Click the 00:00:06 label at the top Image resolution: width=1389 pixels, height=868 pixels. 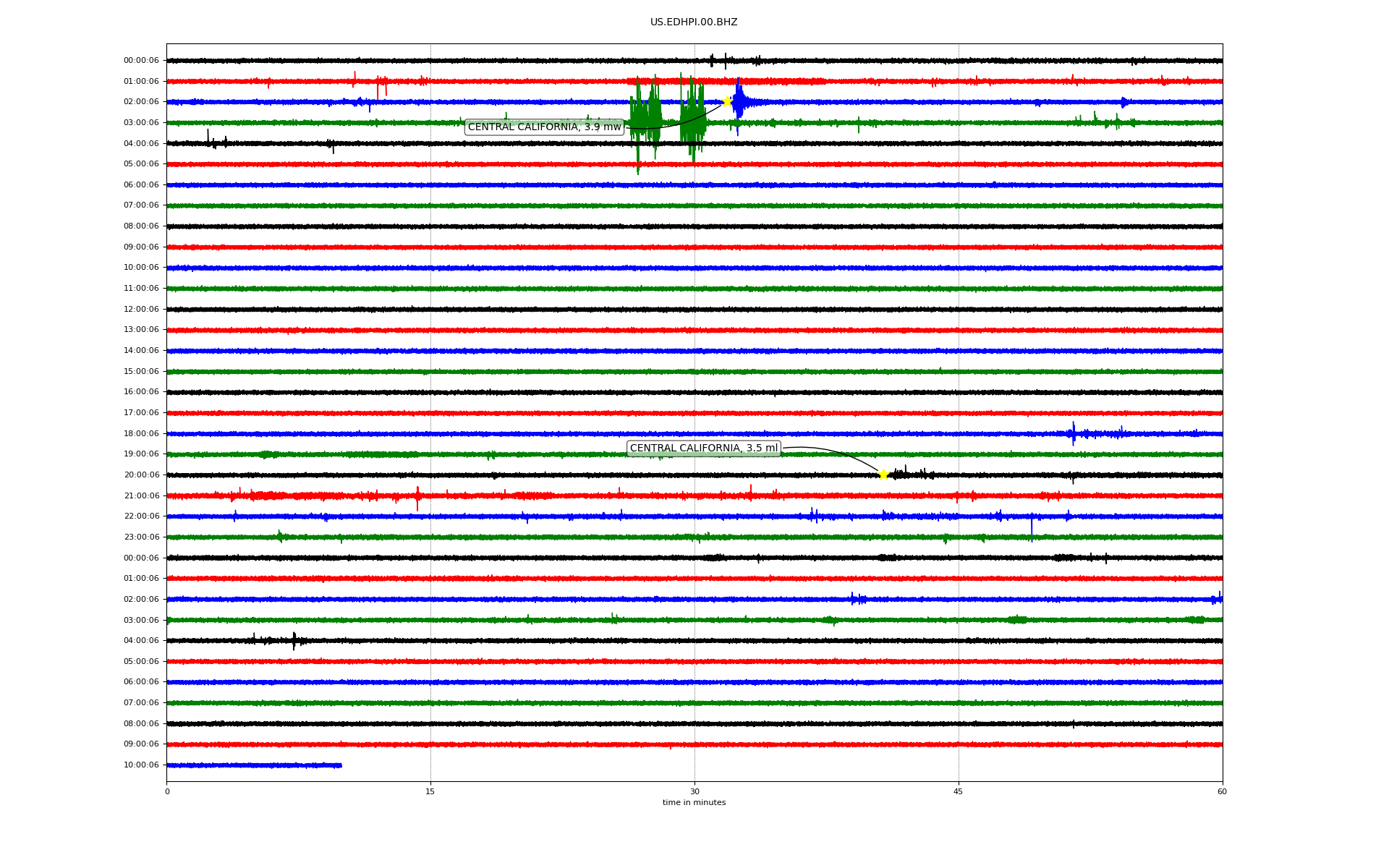141,61
